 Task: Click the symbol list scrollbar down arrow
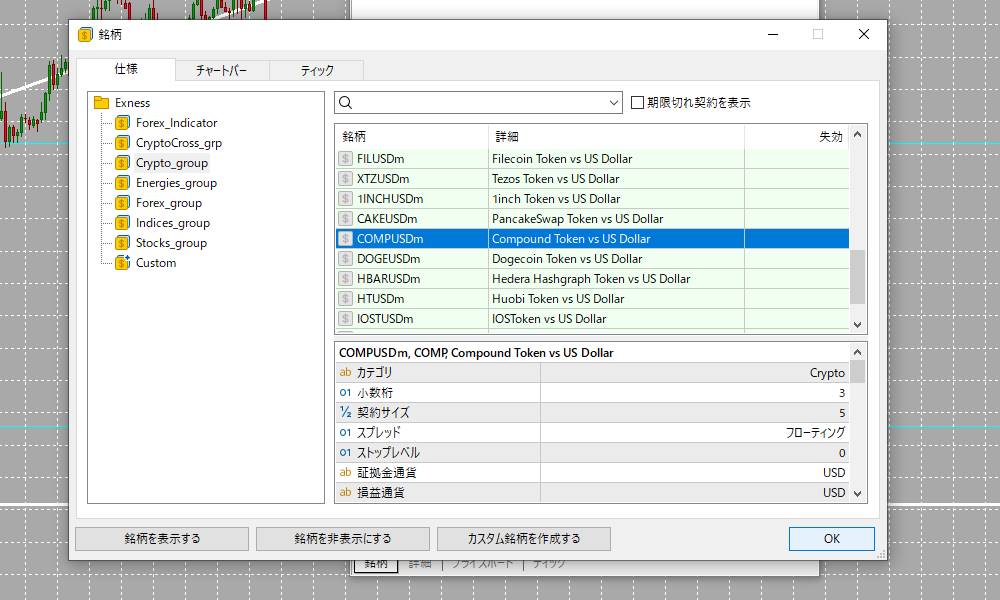857,324
